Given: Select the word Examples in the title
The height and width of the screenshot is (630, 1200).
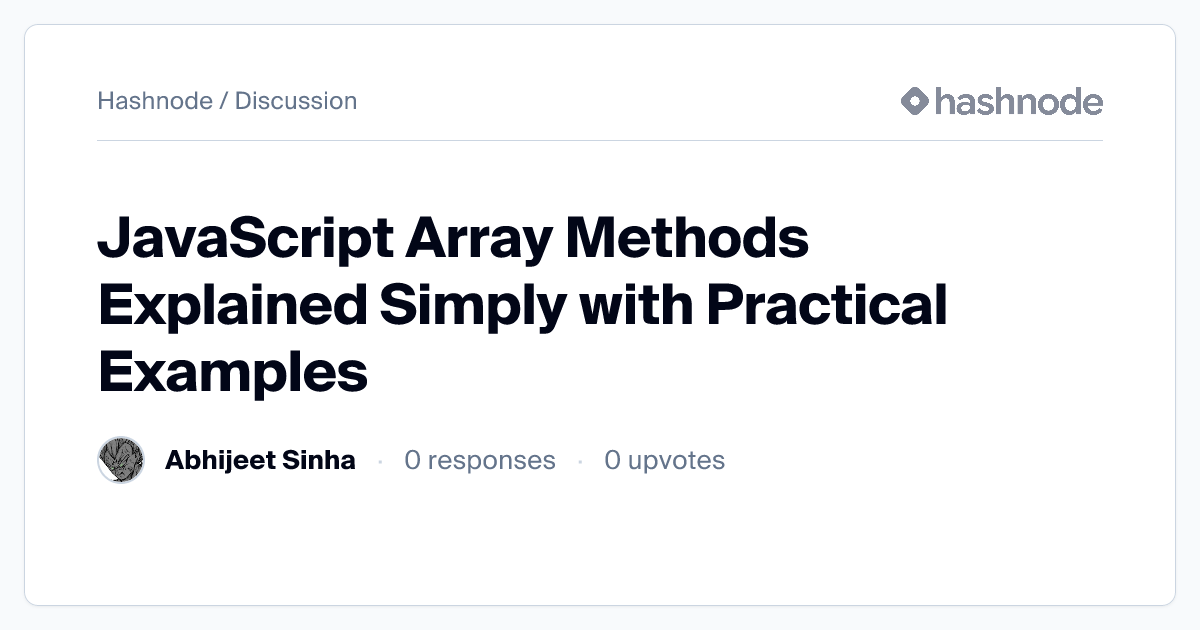Looking at the screenshot, I should click(233, 370).
